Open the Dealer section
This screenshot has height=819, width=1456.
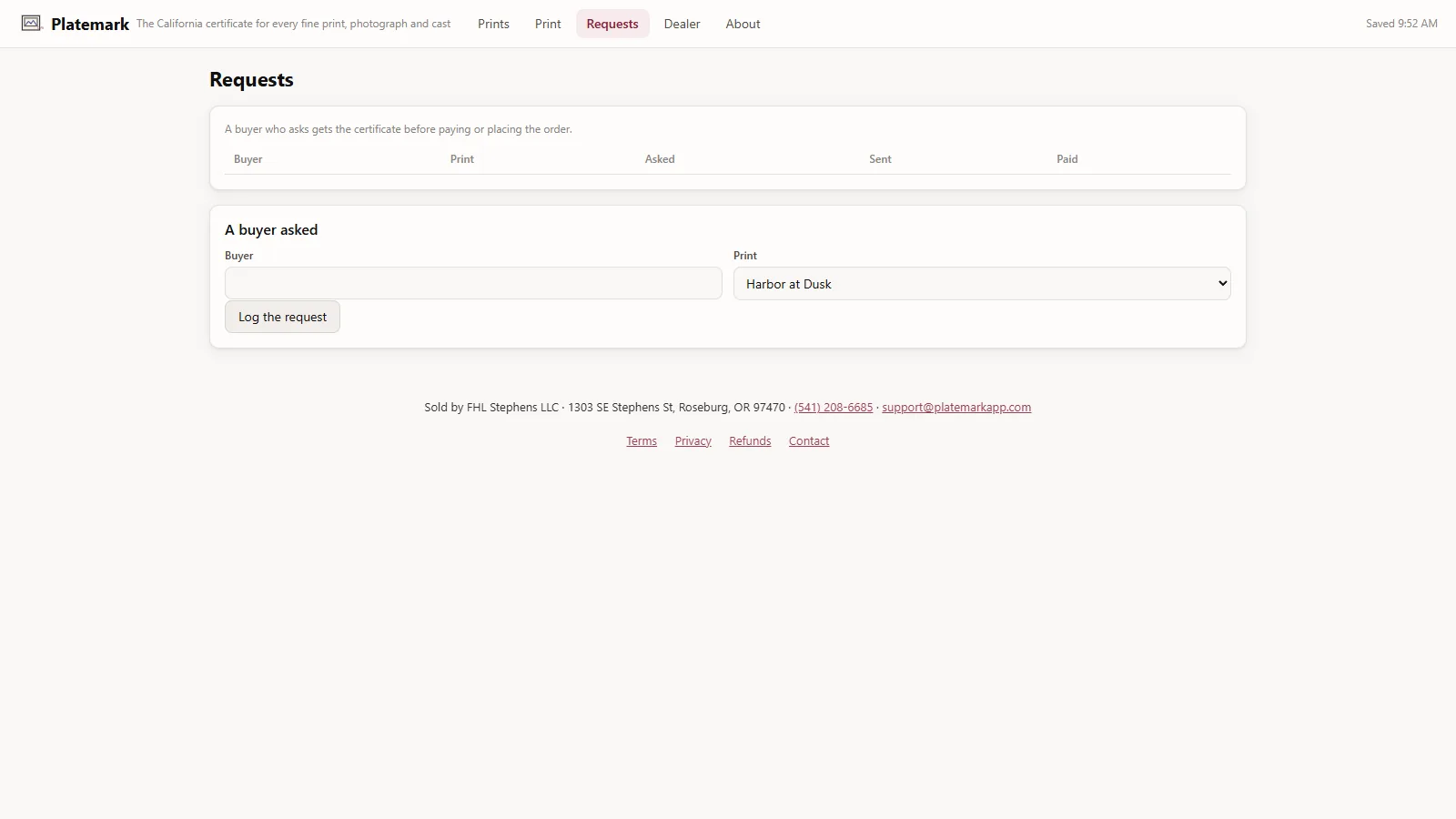[x=682, y=24]
